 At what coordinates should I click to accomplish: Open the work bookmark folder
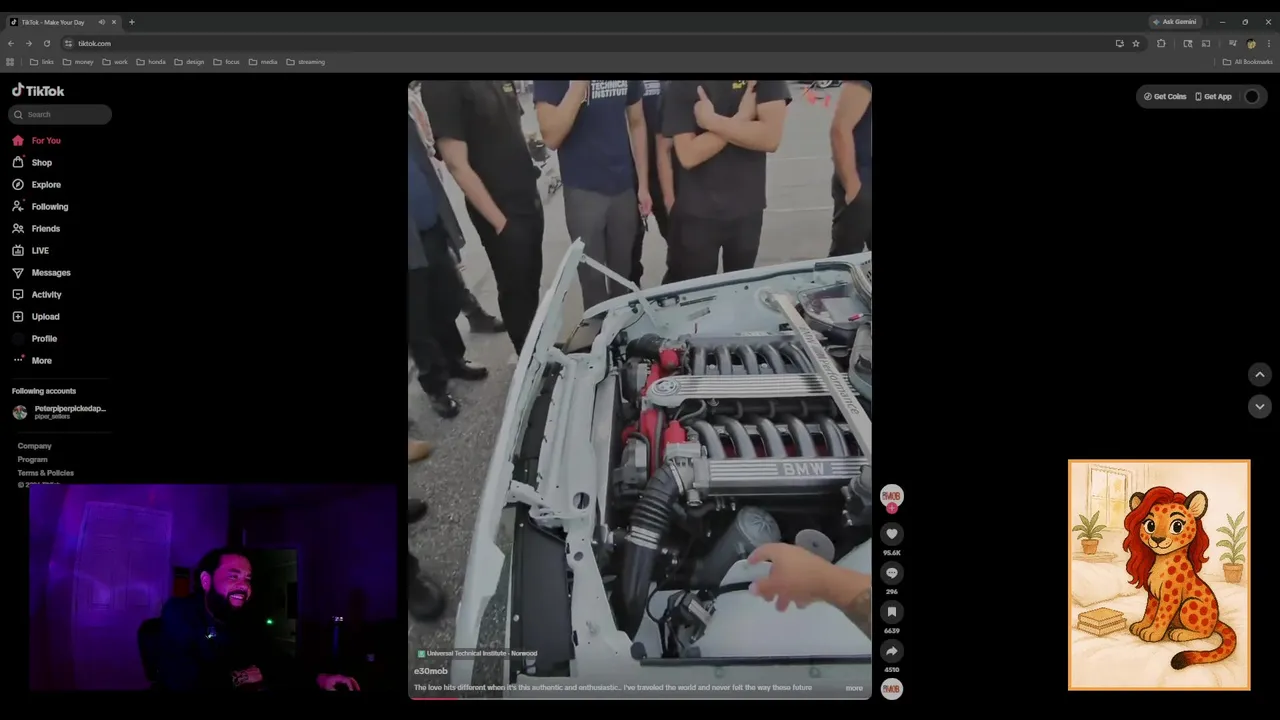tap(115, 62)
